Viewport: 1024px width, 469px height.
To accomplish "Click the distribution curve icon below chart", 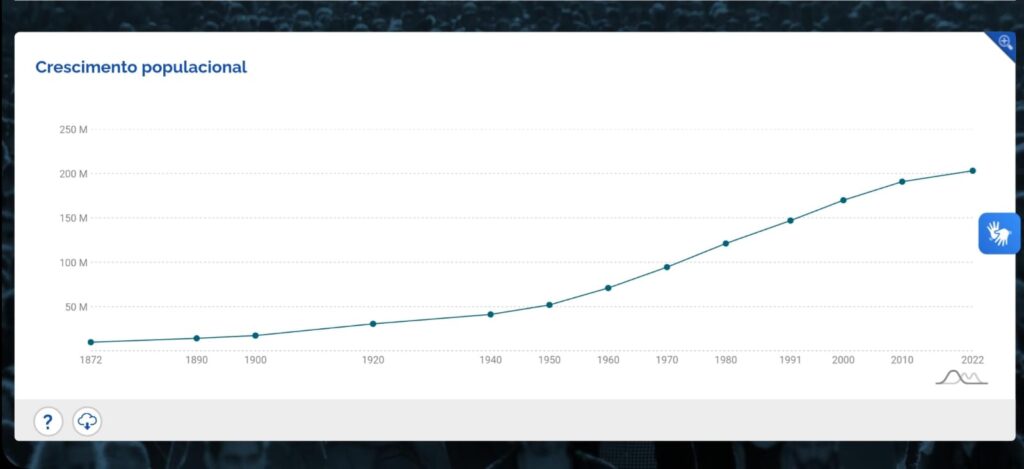I will (x=961, y=377).
